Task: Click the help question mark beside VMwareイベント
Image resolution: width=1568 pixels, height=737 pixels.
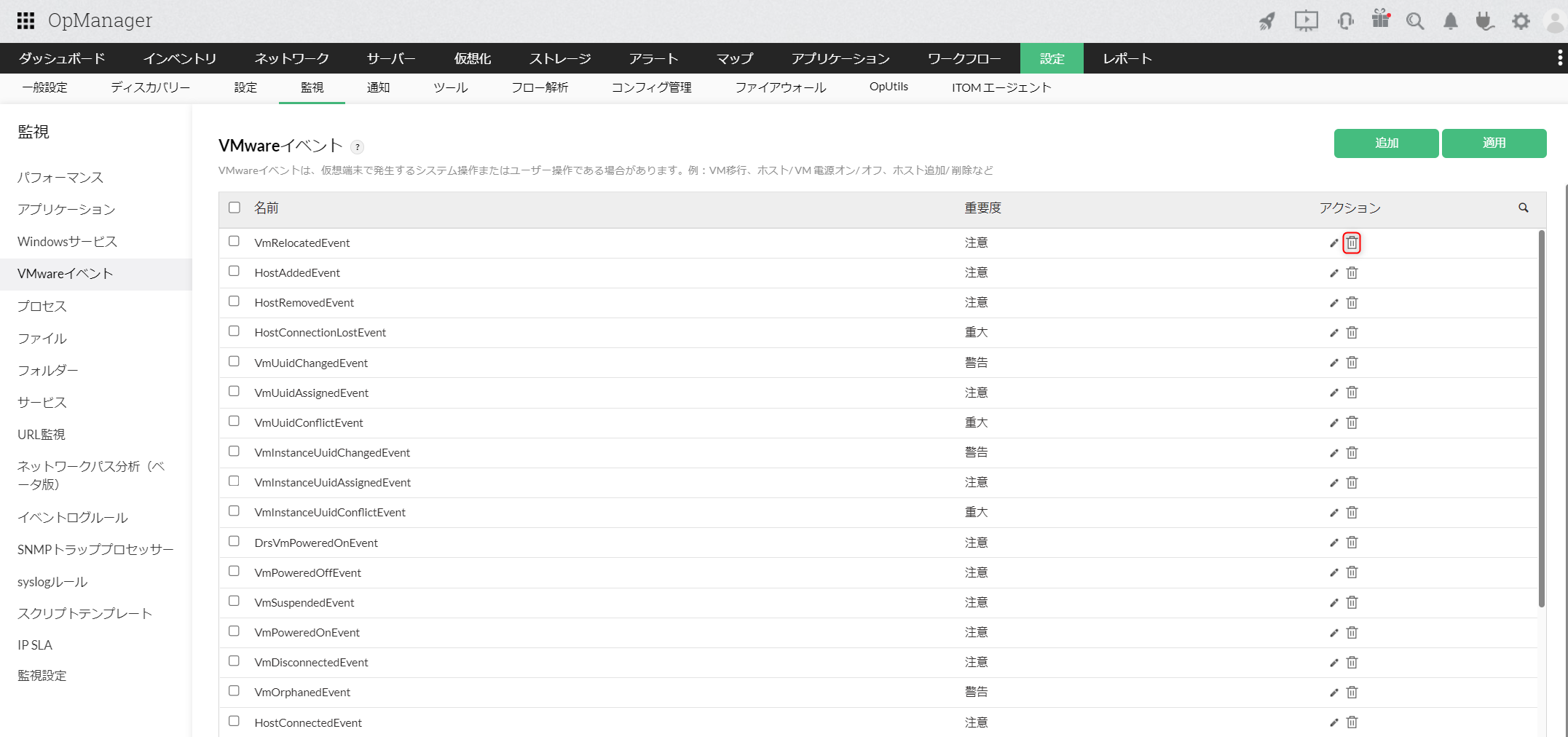Action: coord(357,146)
